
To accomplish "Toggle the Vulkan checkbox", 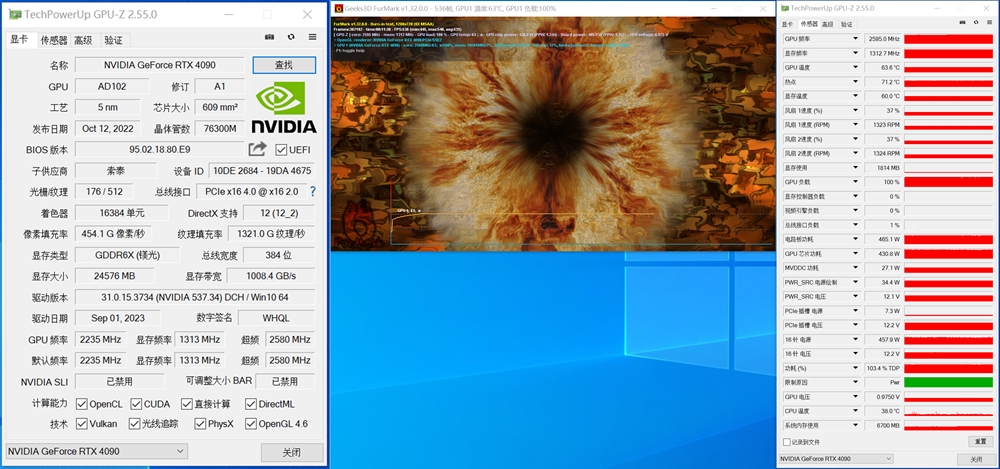I will coord(81,424).
